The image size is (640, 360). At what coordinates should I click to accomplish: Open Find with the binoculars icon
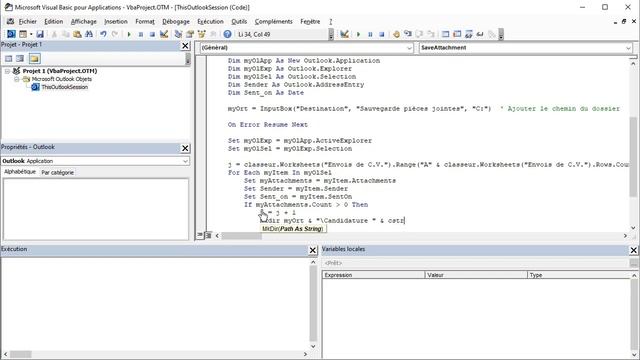[89, 34]
